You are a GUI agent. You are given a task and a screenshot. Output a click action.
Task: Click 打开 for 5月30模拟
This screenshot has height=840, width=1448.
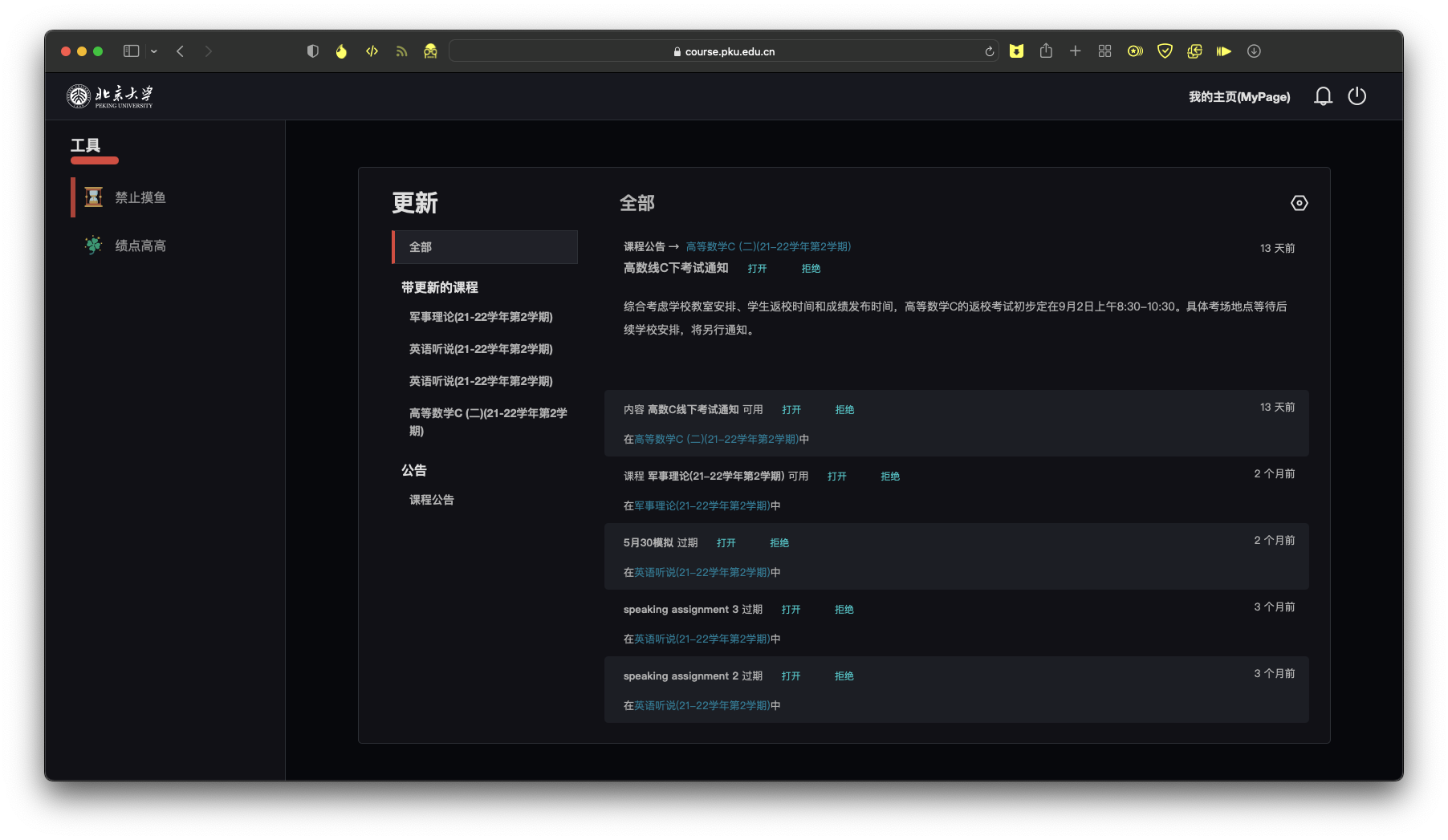[x=726, y=543]
